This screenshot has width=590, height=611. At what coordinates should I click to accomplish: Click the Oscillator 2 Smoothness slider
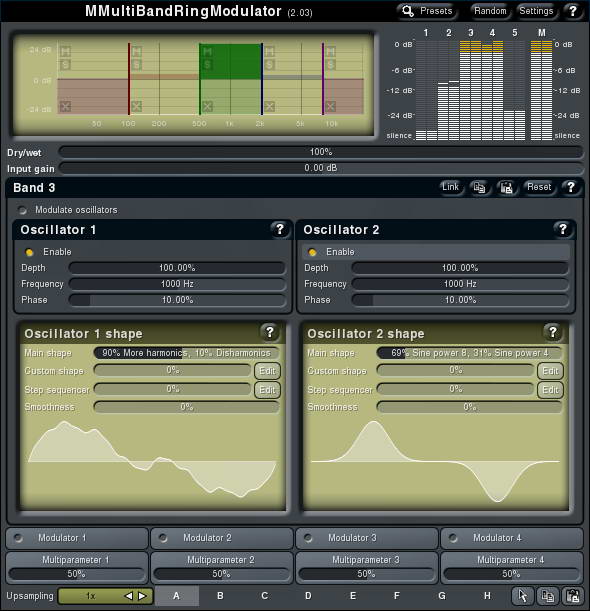(x=469, y=407)
